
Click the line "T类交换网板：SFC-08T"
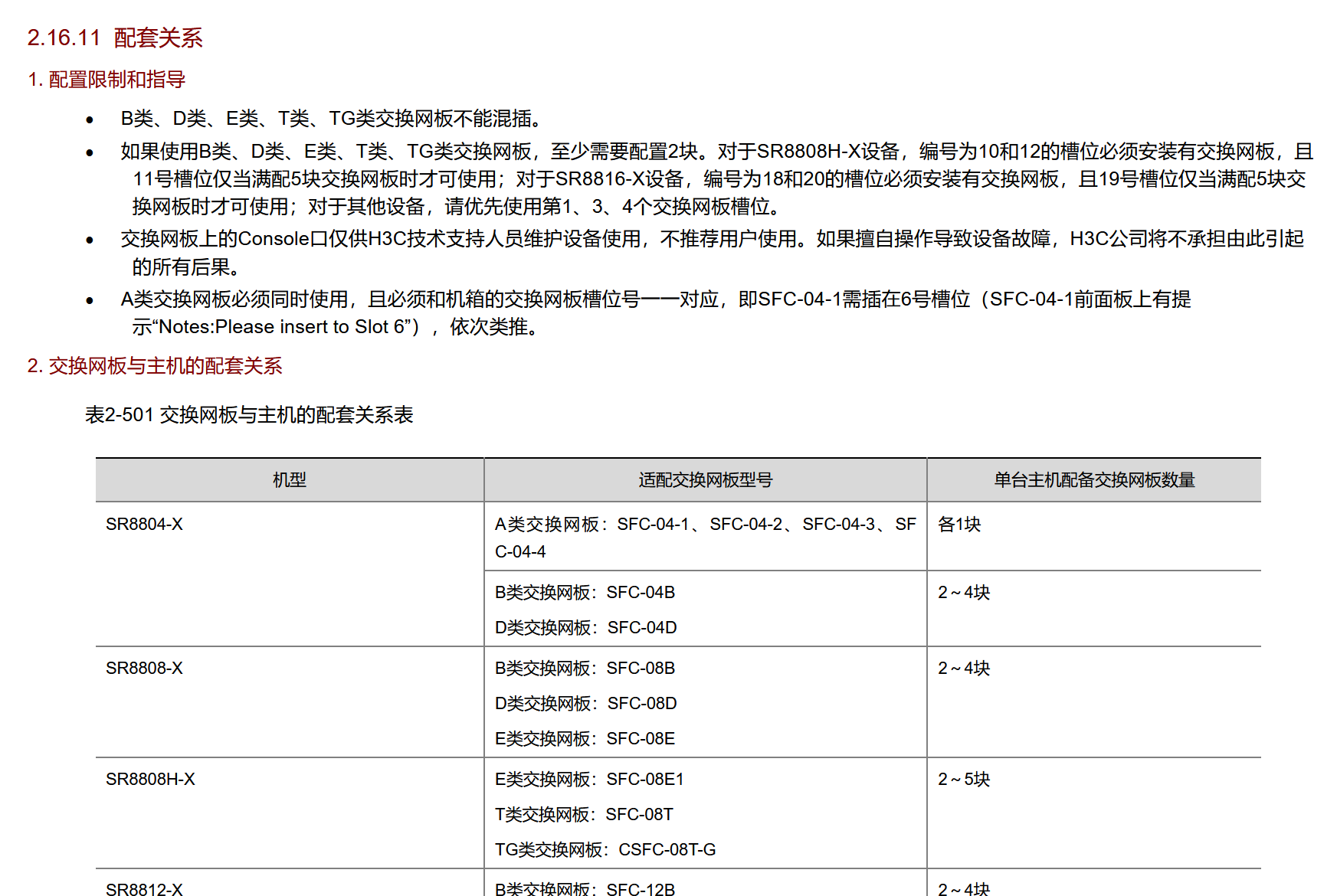click(584, 815)
